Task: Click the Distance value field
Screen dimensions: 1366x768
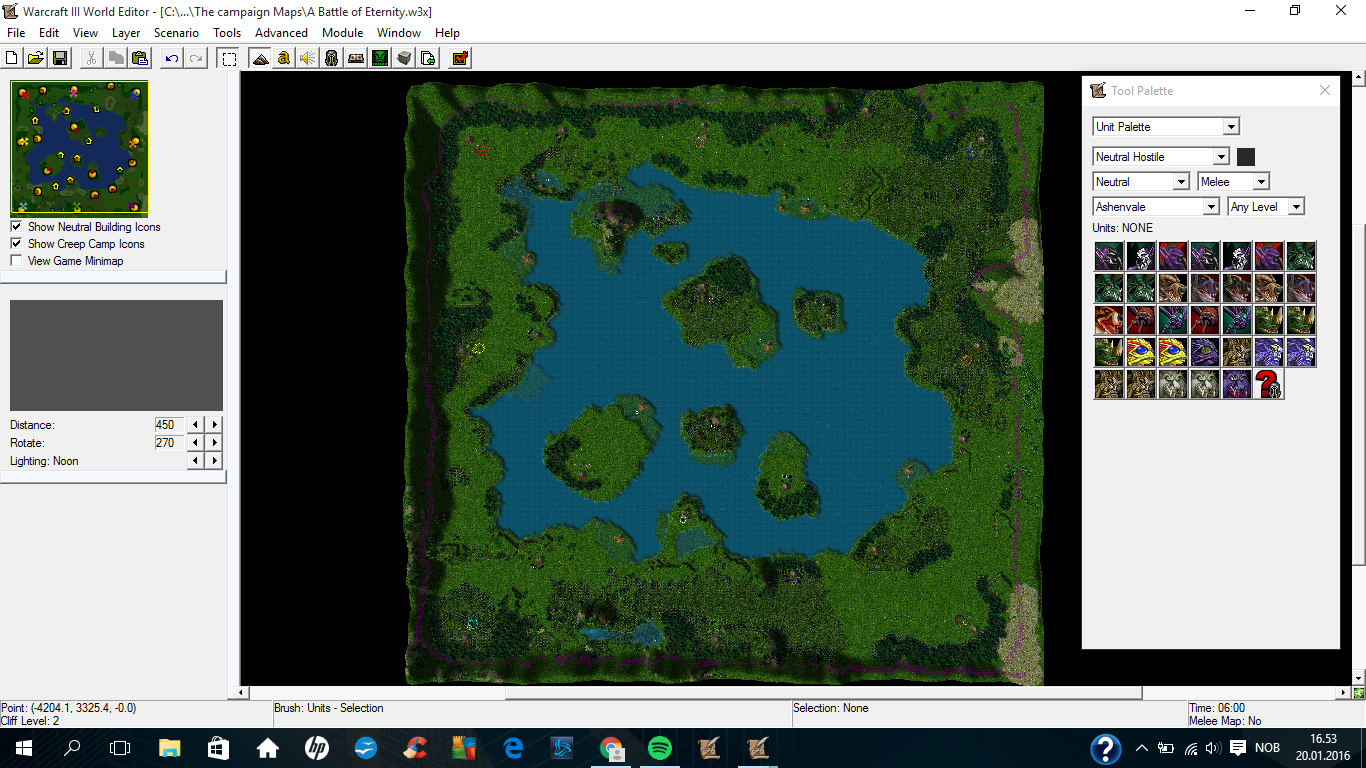Action: pos(170,425)
